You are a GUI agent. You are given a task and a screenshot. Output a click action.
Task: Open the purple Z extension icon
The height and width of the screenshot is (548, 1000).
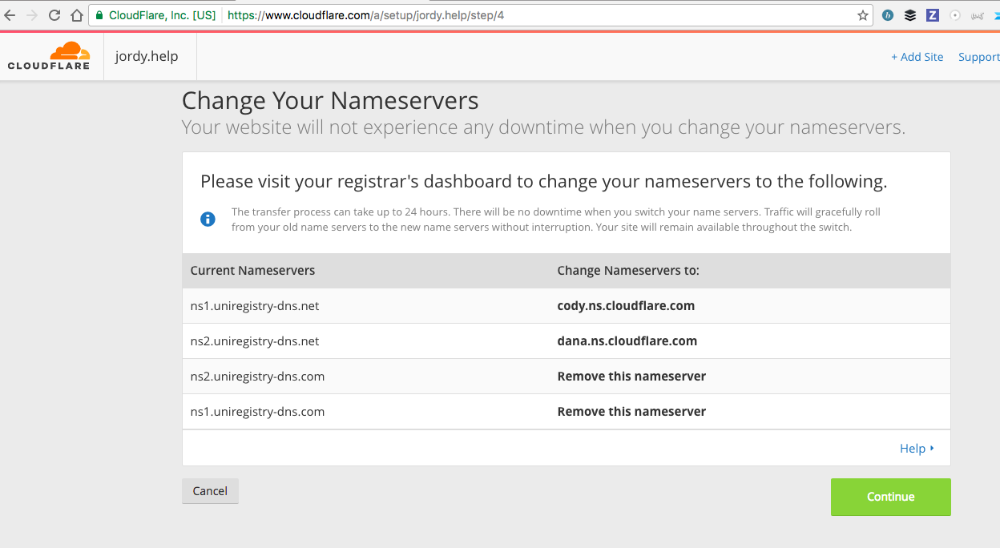coord(932,15)
